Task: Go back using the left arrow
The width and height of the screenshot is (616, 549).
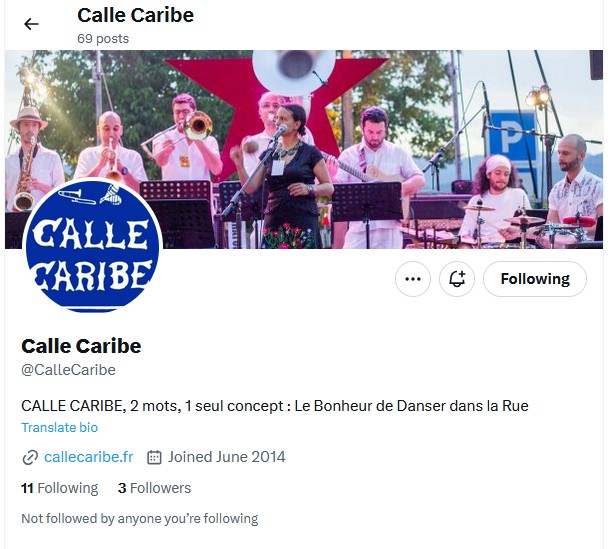Action: point(31,24)
